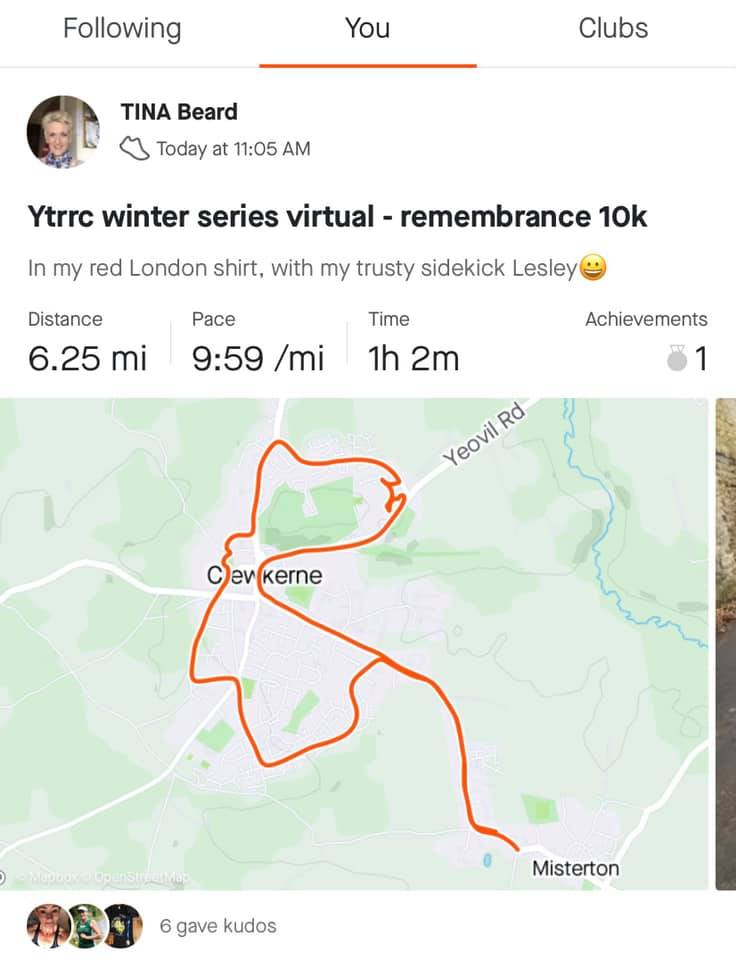Click the Mapbox OpenStreetMap attribution
This screenshot has width=736, height=960.
click(x=98, y=878)
